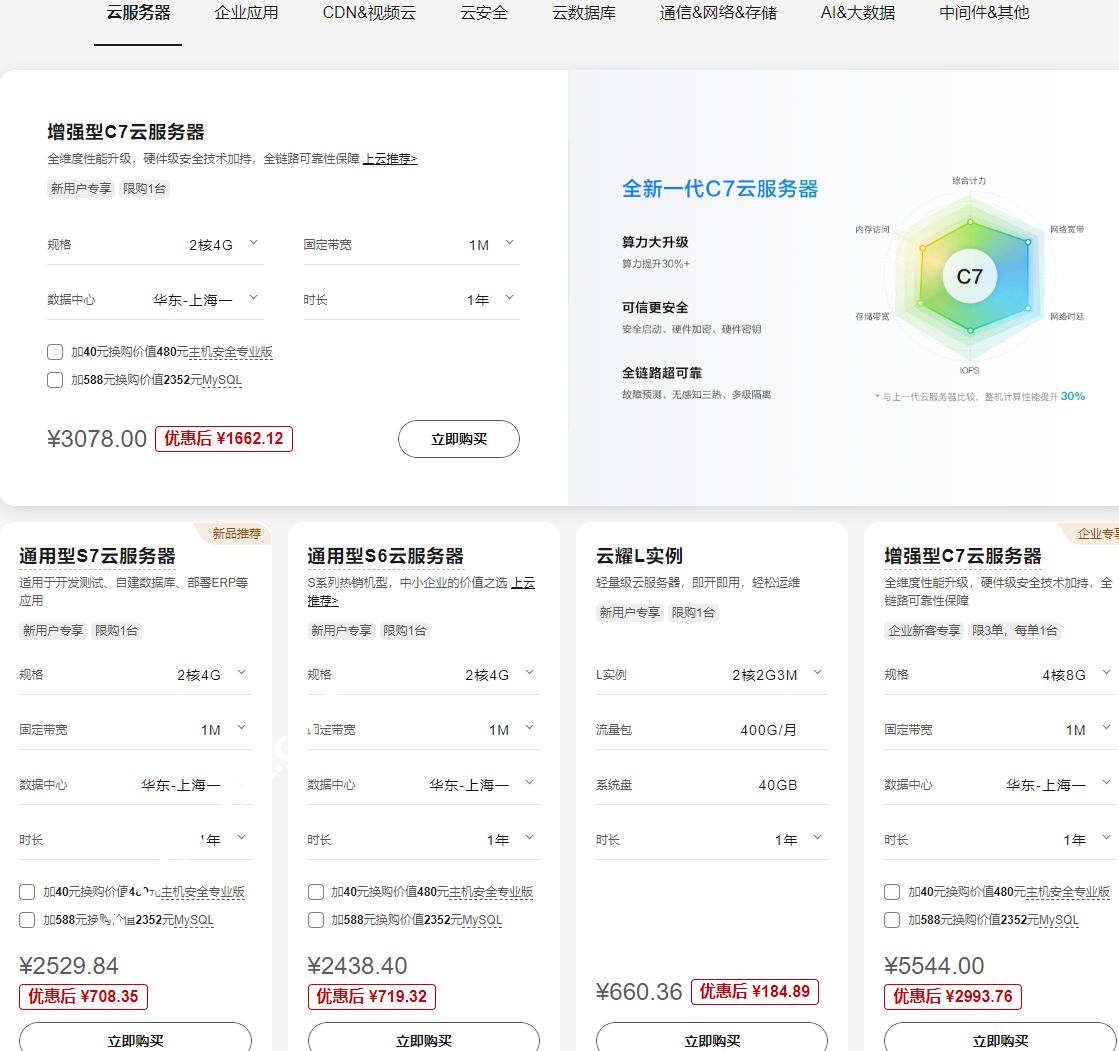1119x1051 pixels.
Task: Open the AI&大数据 tab
Action: pyautogui.click(x=857, y=13)
